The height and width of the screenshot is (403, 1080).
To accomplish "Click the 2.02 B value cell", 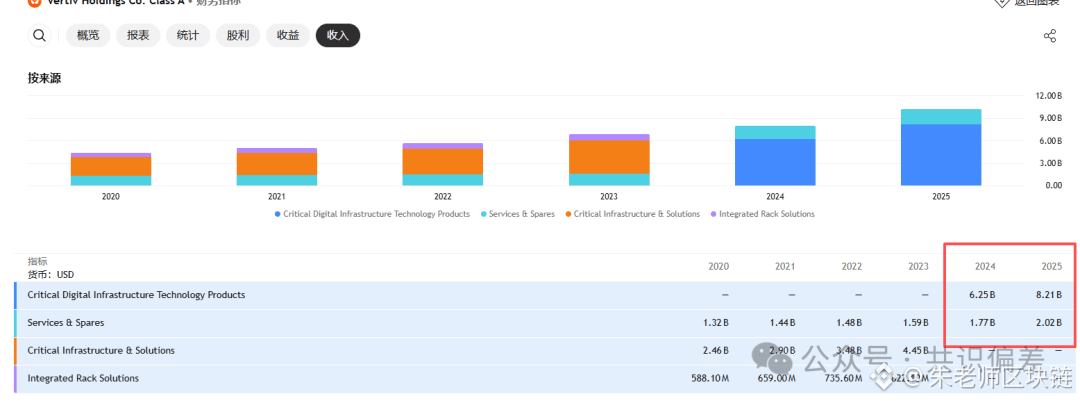I will (1048, 322).
